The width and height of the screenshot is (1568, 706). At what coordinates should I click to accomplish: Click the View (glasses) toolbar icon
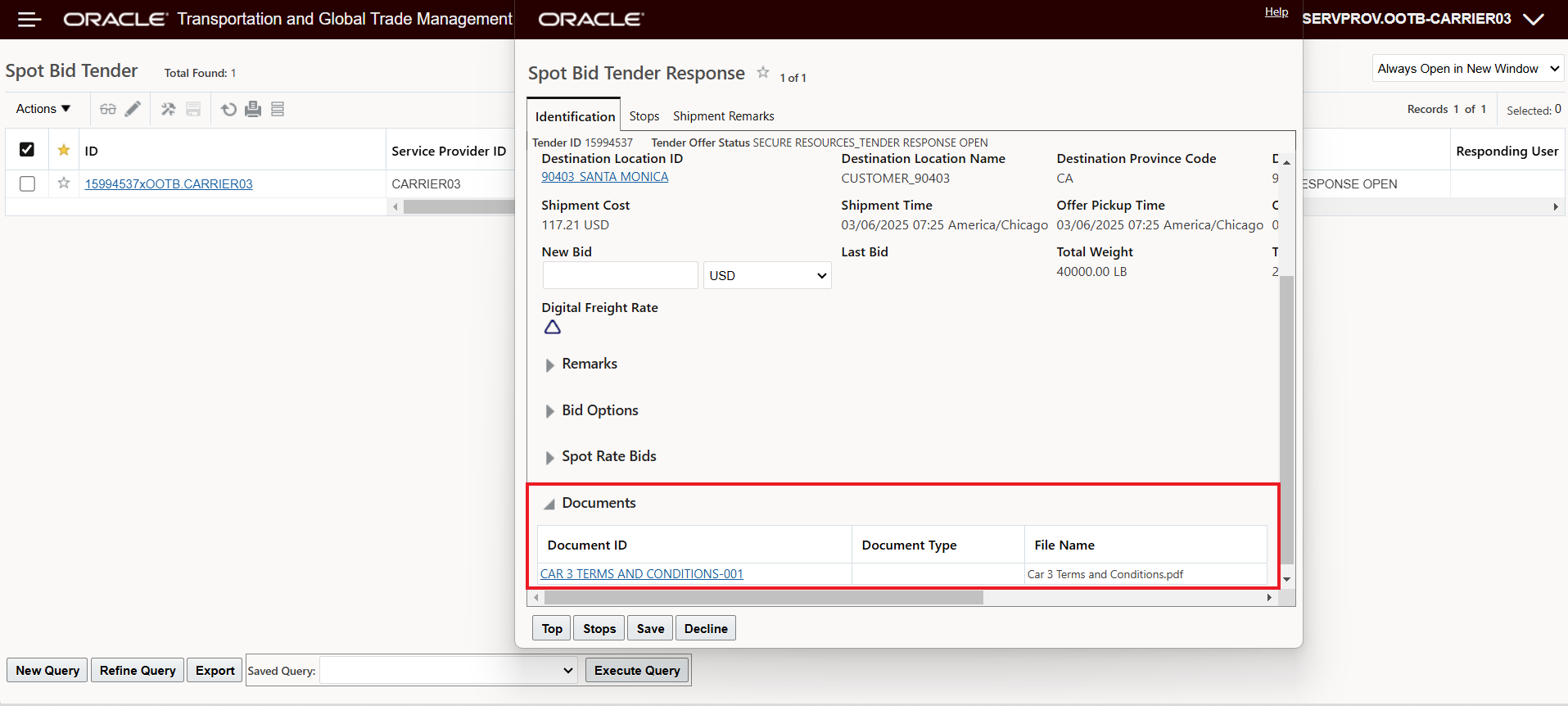[108, 109]
